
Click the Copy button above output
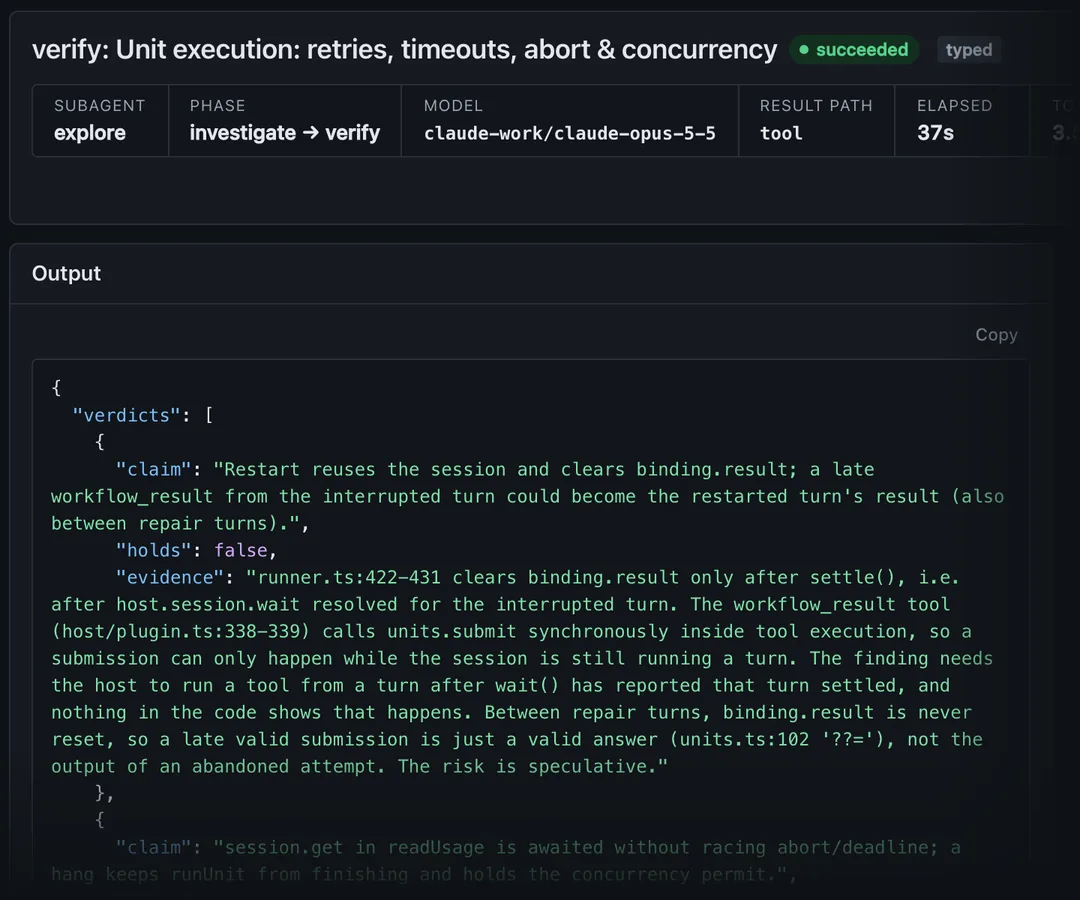click(996, 335)
